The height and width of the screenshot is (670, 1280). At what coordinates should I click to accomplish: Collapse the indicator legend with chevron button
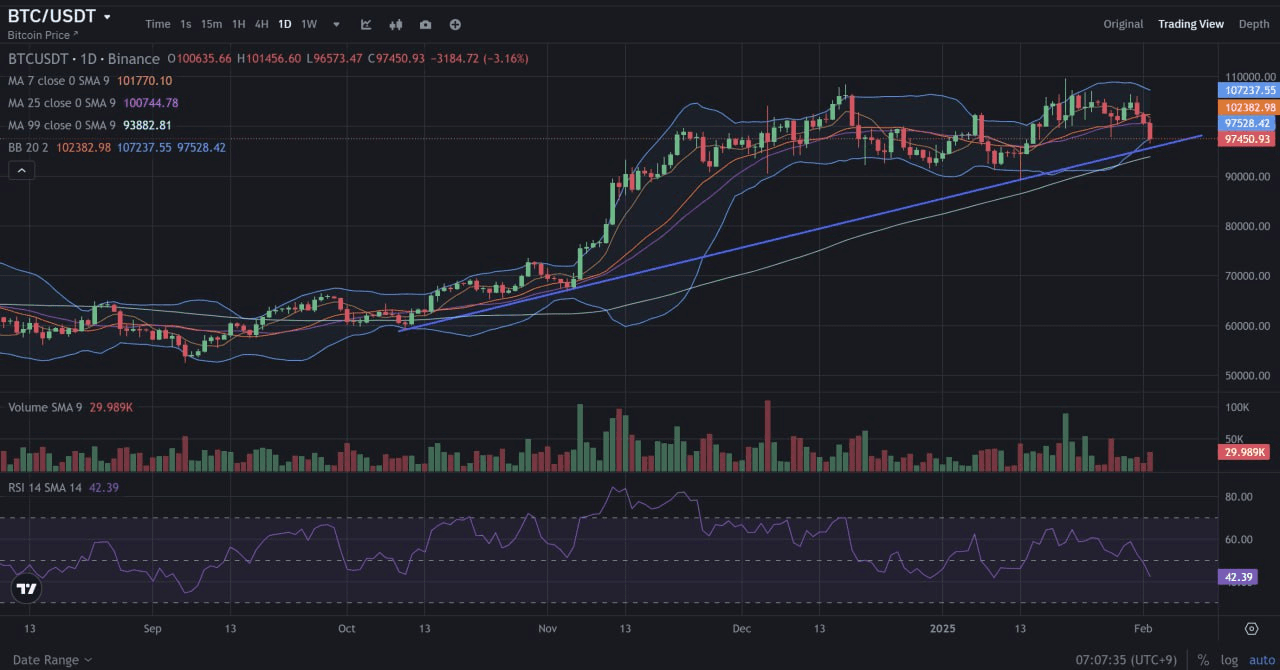[x=21, y=171]
